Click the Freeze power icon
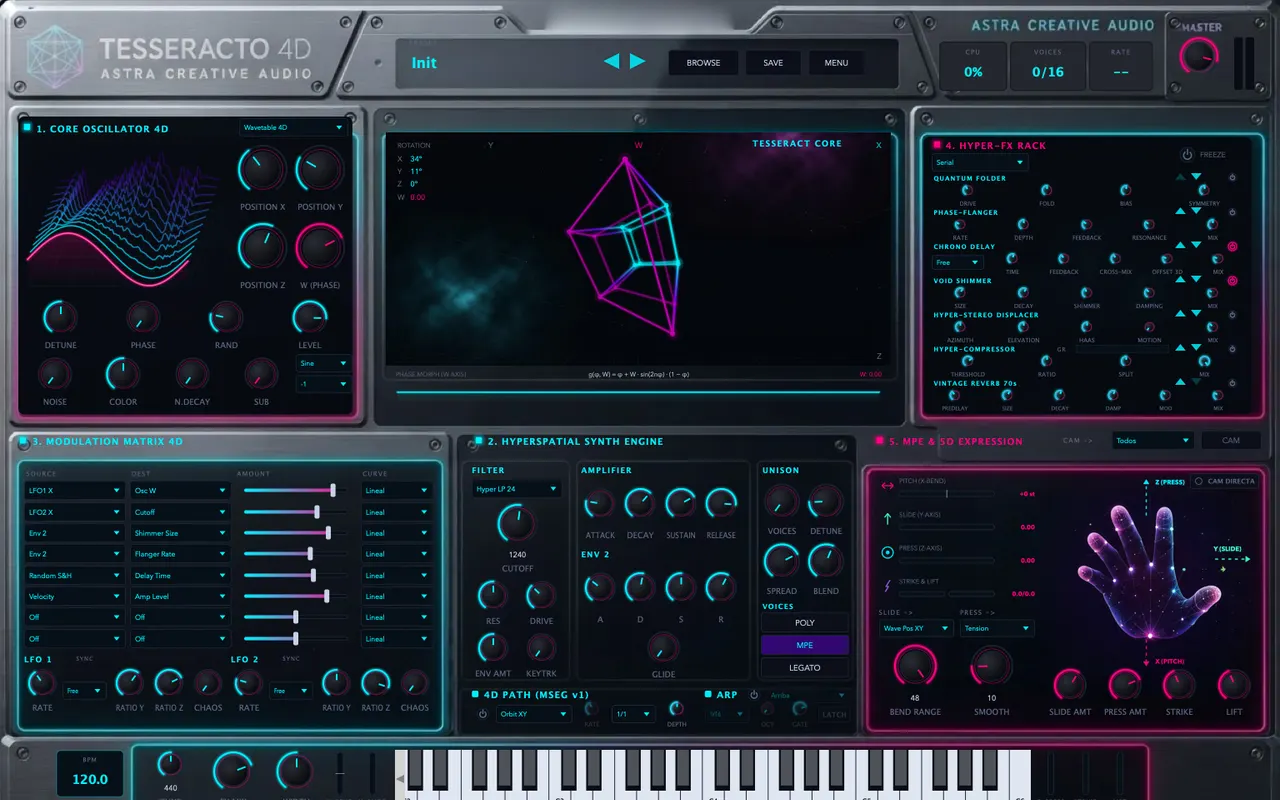This screenshot has height=800, width=1280. click(x=1187, y=155)
